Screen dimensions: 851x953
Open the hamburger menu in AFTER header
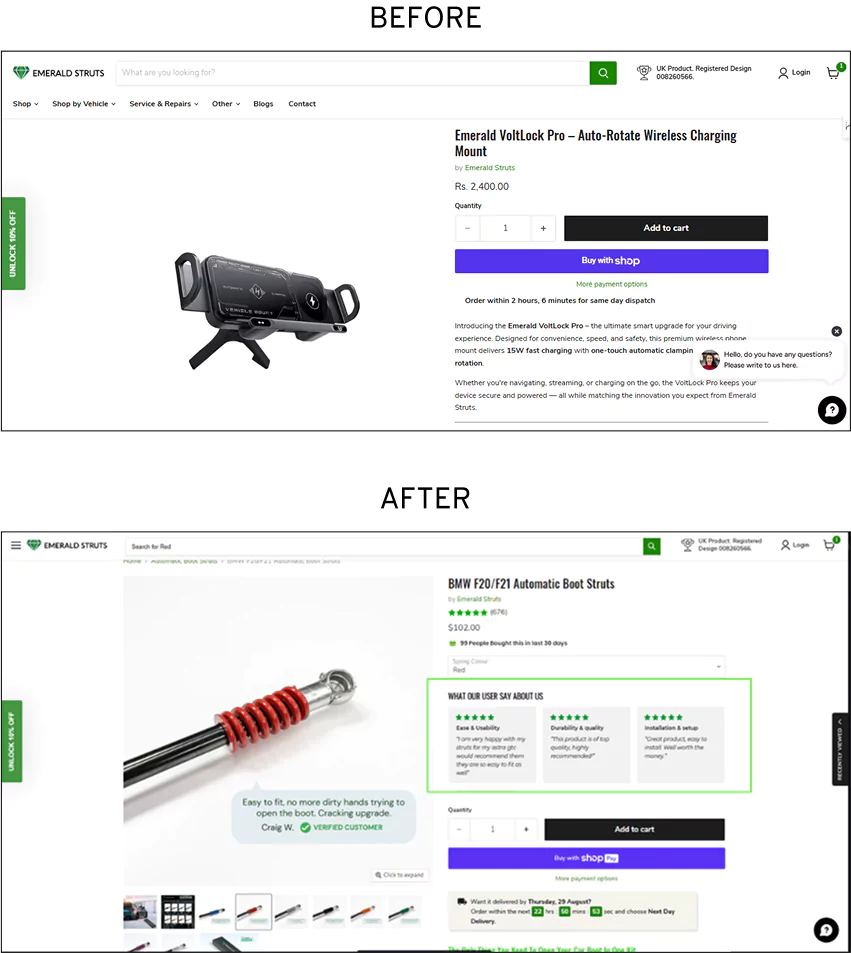click(x=16, y=545)
